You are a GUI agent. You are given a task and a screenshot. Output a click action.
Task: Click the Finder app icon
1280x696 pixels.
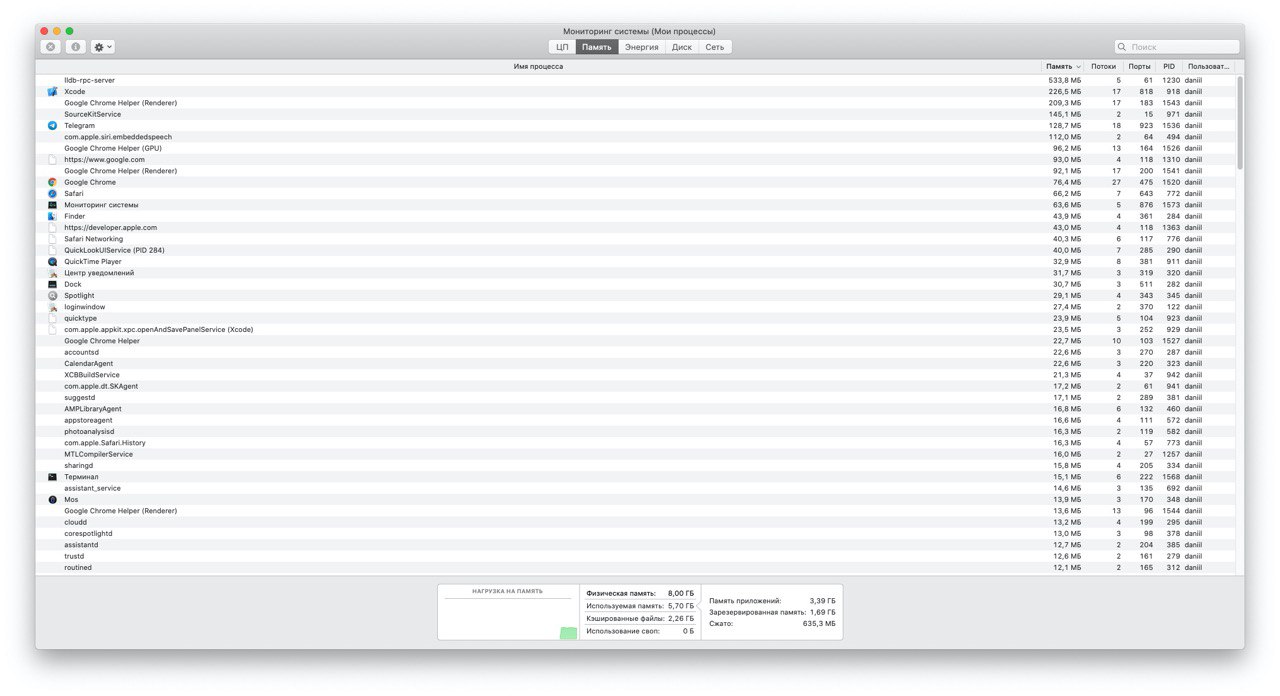[x=53, y=216]
